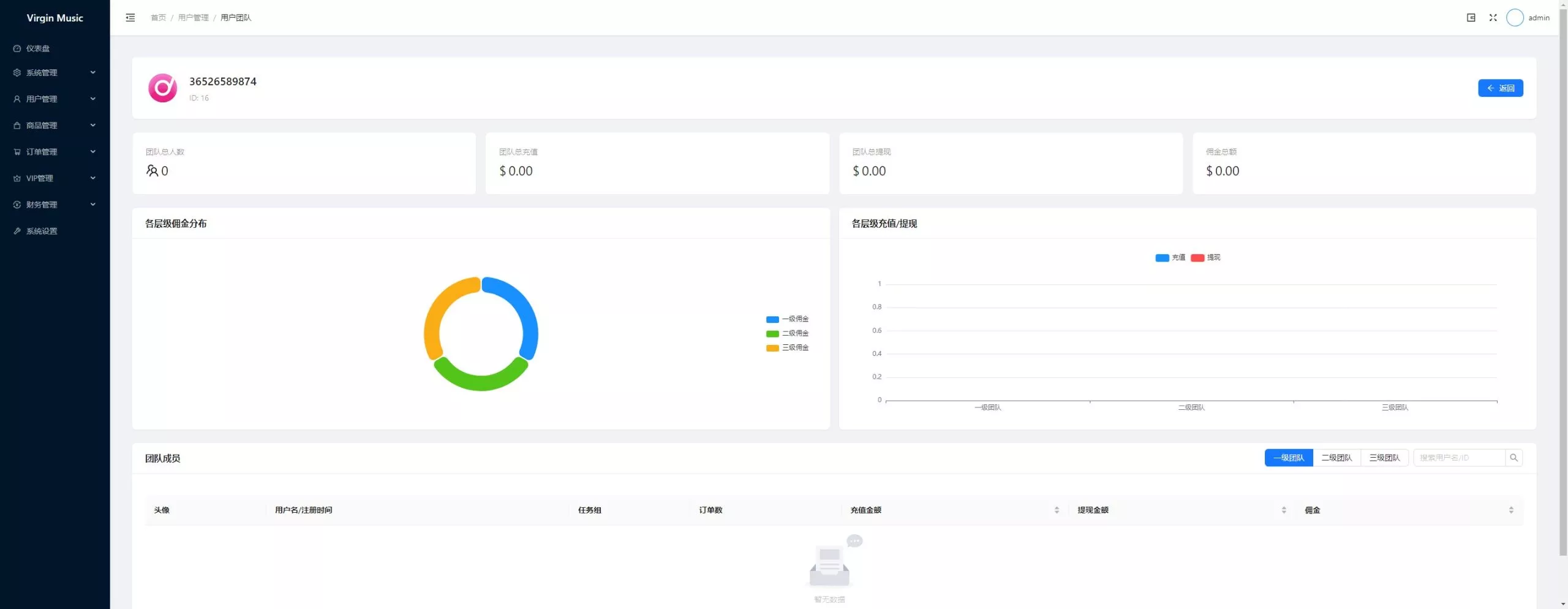The height and width of the screenshot is (609, 1568).
Task: Collapse the sidebar with the menu fold icon
Action: pyautogui.click(x=130, y=18)
